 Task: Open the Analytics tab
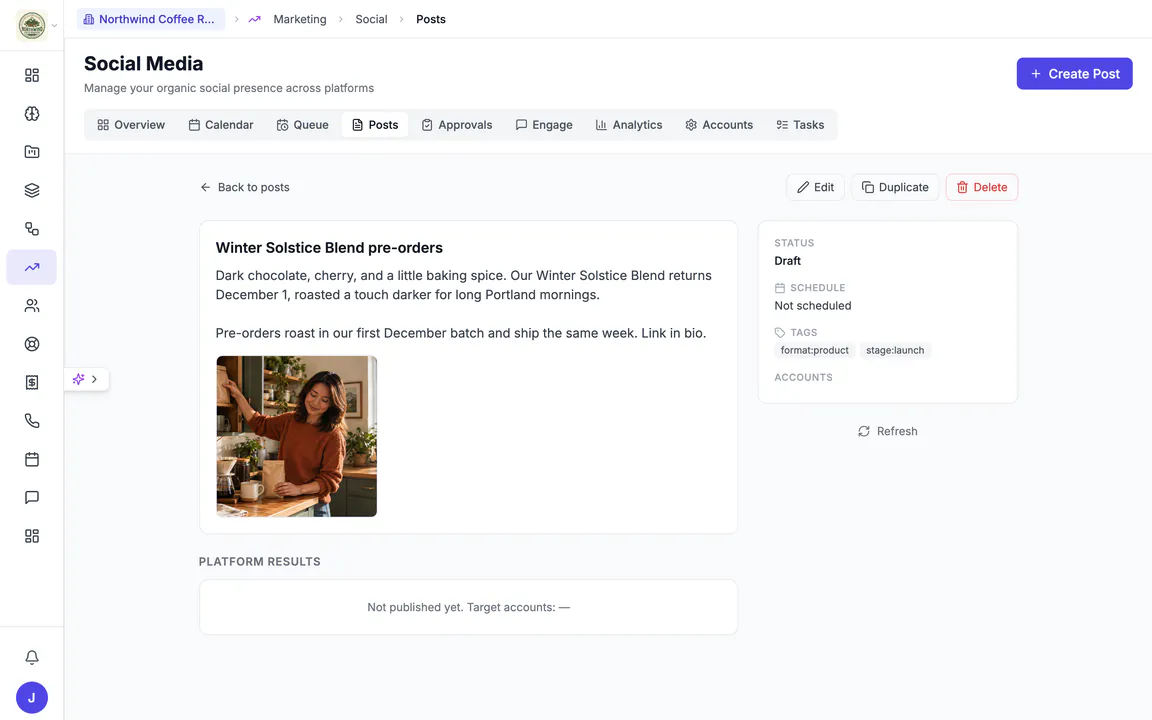coord(628,125)
